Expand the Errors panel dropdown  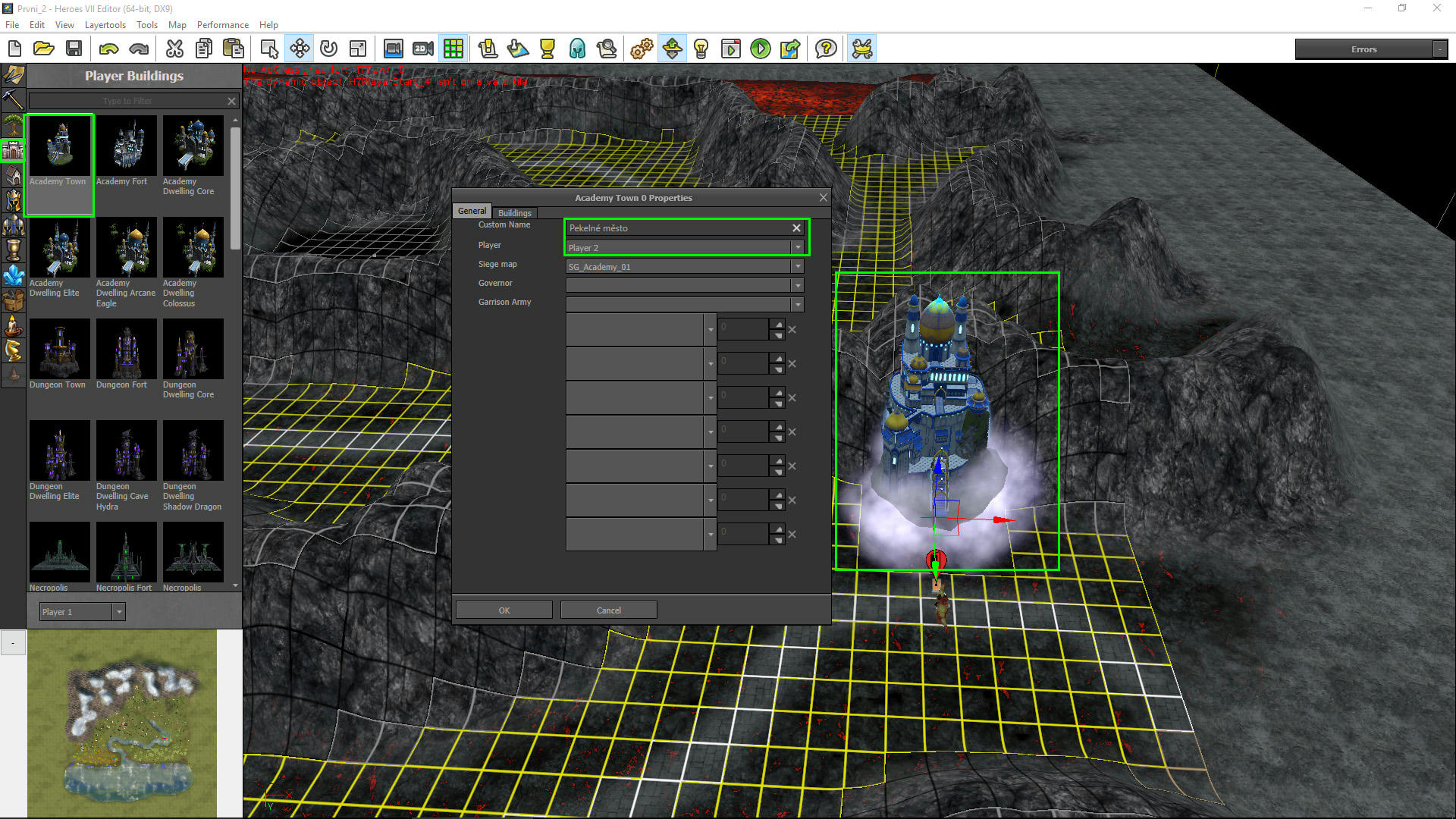point(1439,49)
